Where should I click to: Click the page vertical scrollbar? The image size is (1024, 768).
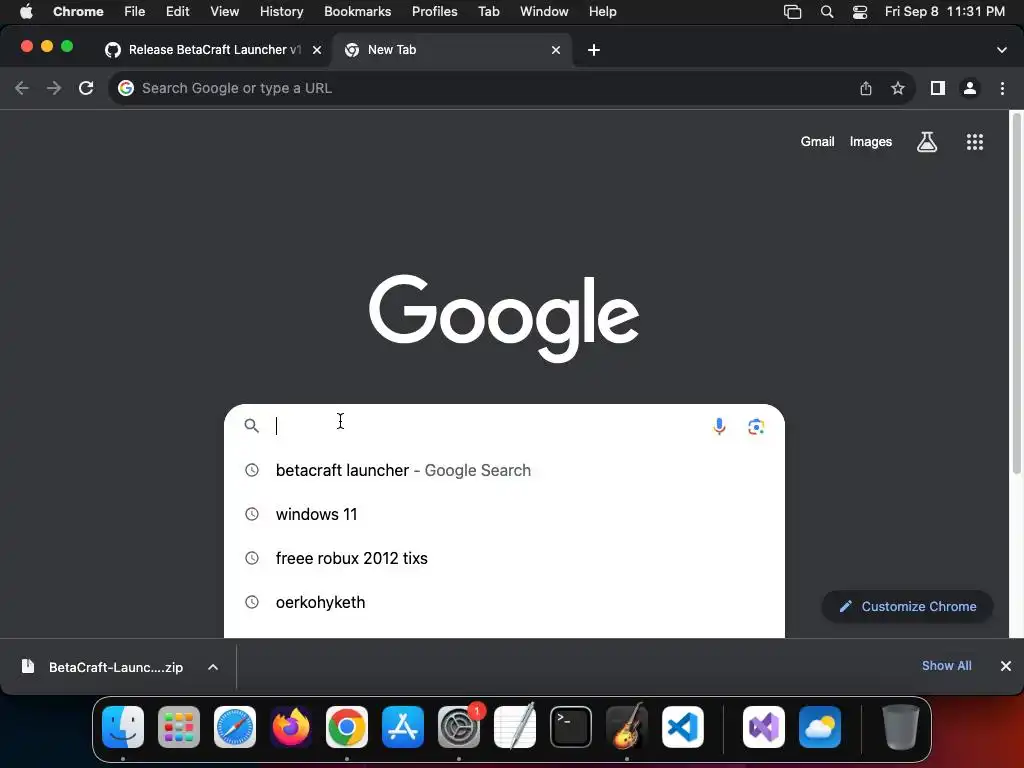pyautogui.click(x=1016, y=294)
